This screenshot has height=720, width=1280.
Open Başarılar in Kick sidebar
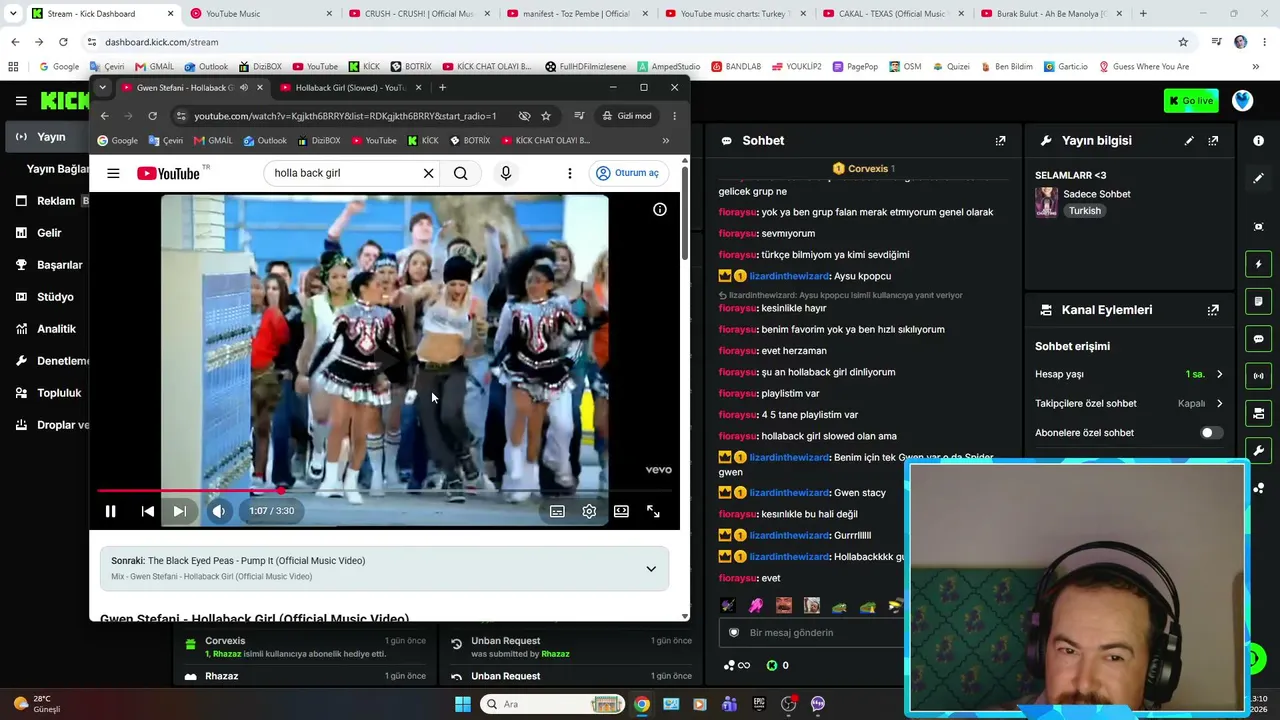[x=59, y=265]
